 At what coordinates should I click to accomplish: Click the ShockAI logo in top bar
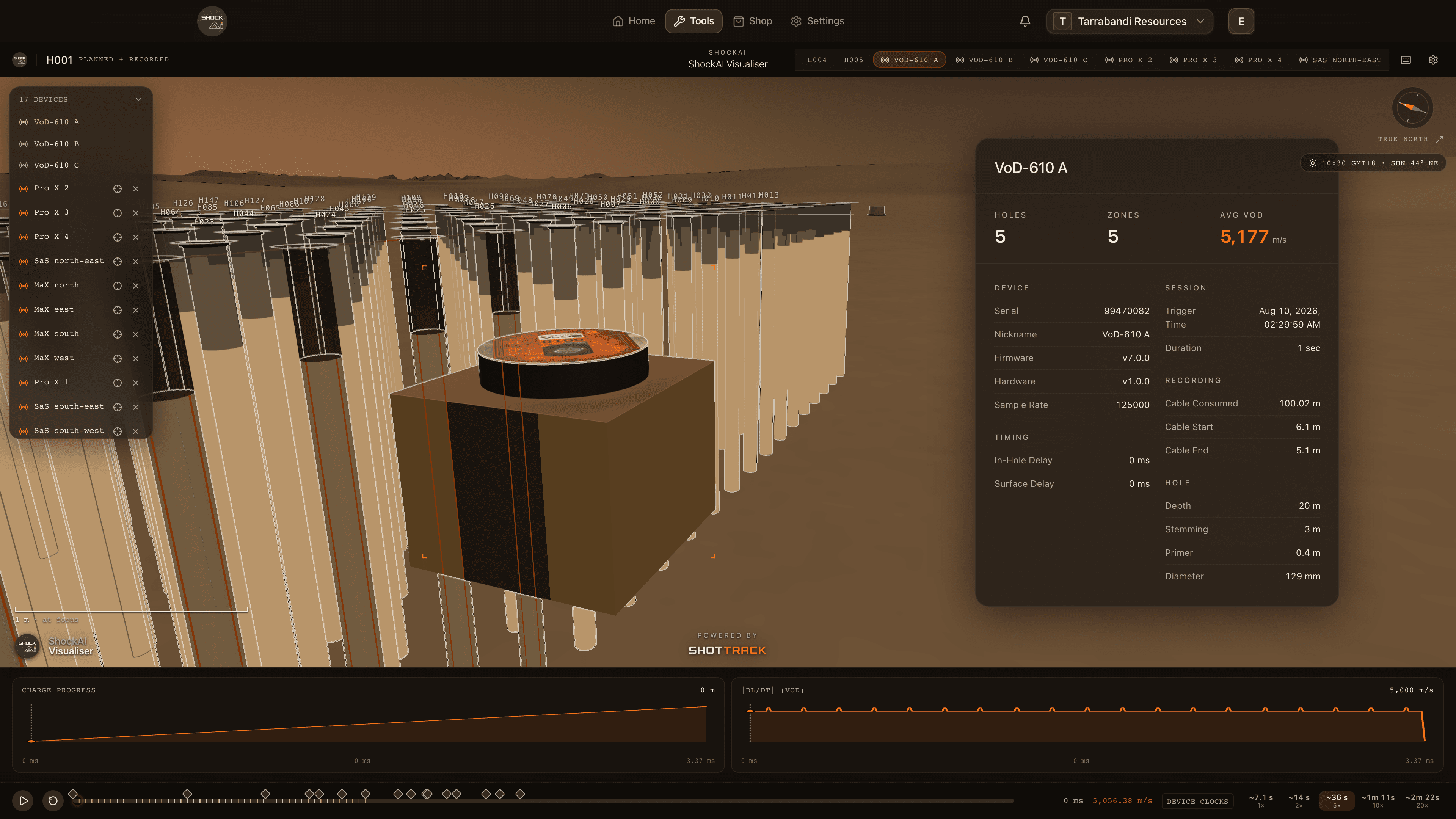coord(212,21)
